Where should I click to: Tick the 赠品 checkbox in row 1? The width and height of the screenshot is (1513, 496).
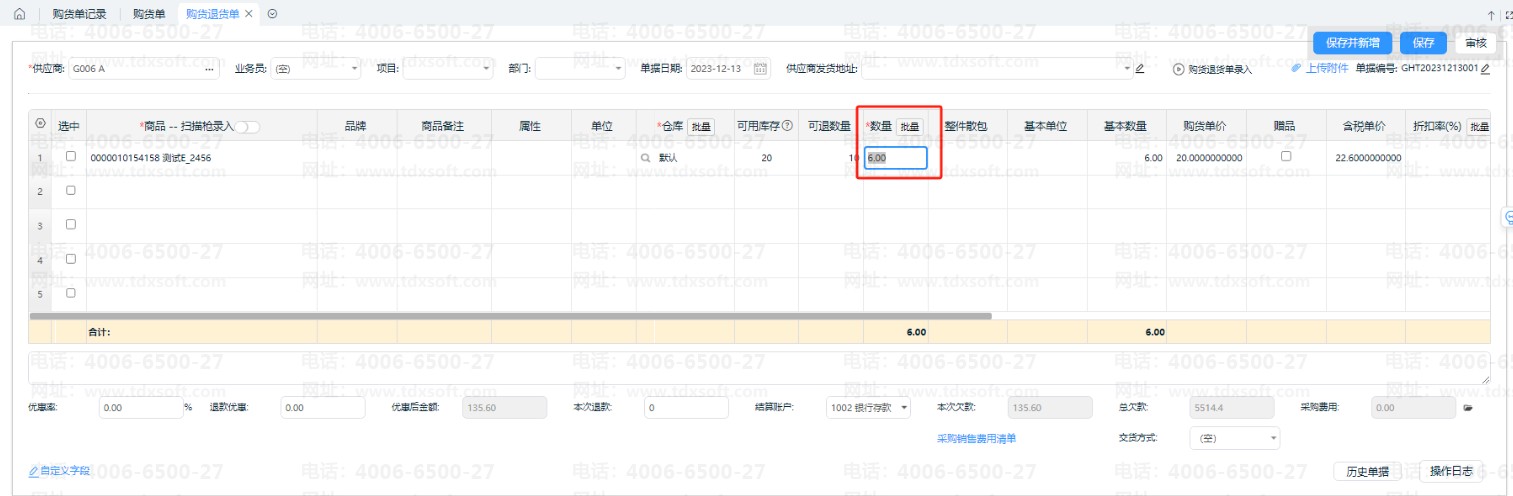click(x=1286, y=157)
